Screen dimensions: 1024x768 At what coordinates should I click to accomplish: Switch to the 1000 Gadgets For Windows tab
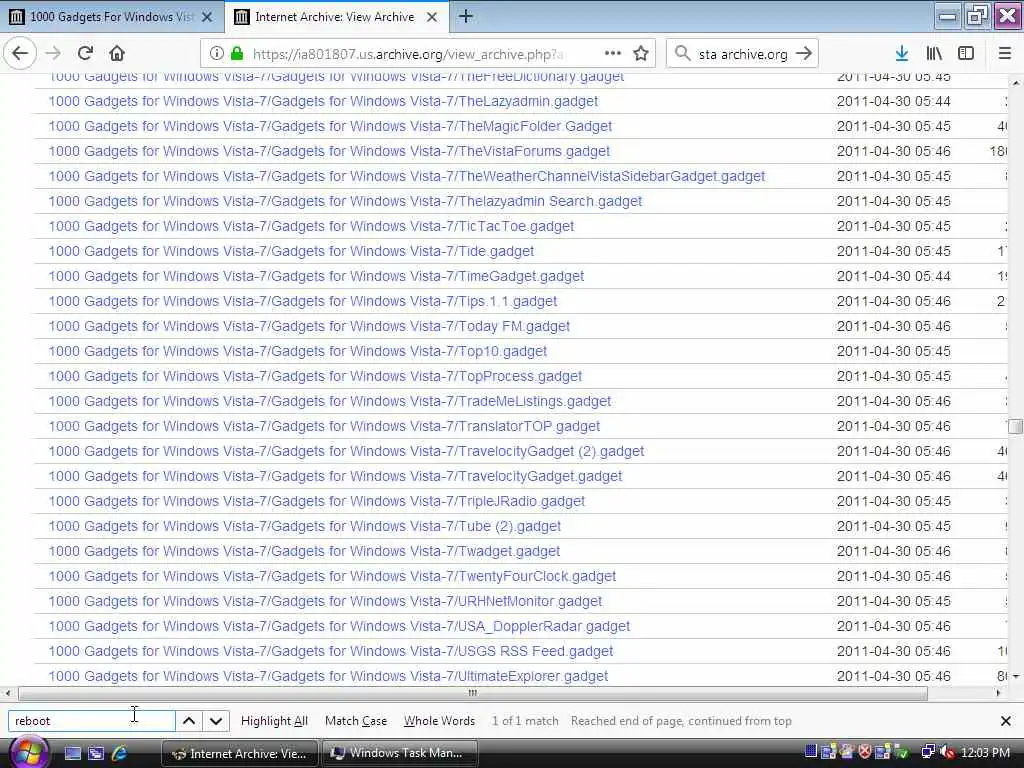click(x=112, y=17)
